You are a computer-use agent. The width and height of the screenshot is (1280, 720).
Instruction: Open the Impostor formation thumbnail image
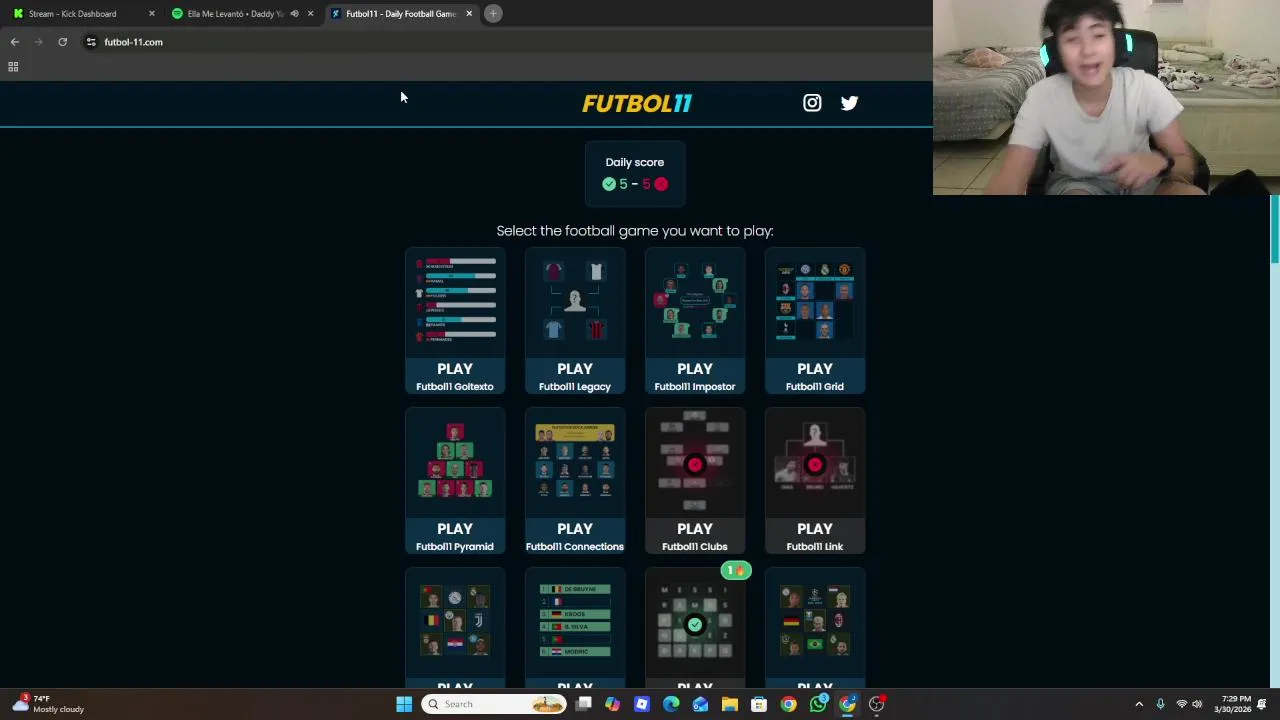point(695,302)
